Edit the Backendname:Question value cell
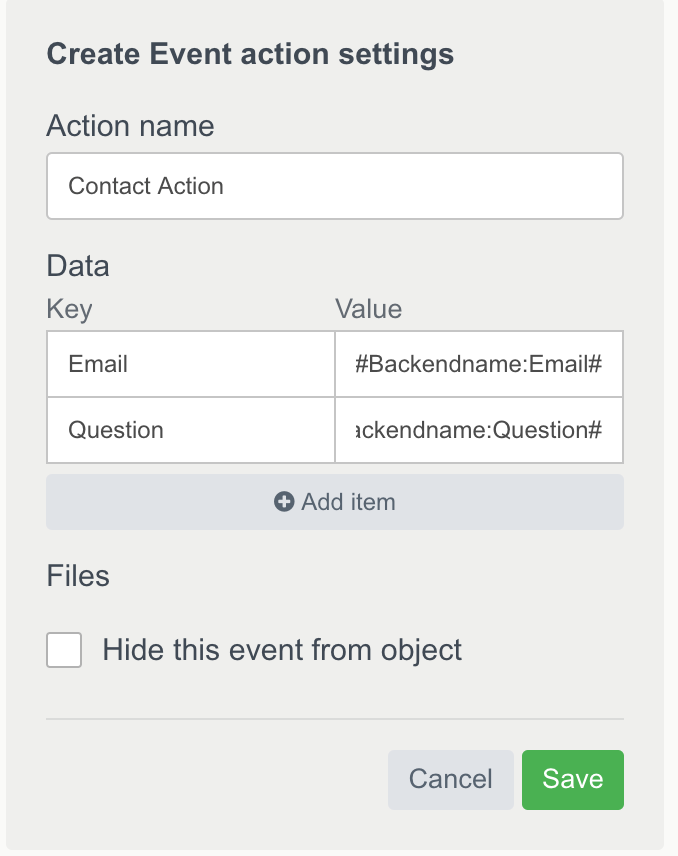The image size is (678, 856). tap(479, 430)
